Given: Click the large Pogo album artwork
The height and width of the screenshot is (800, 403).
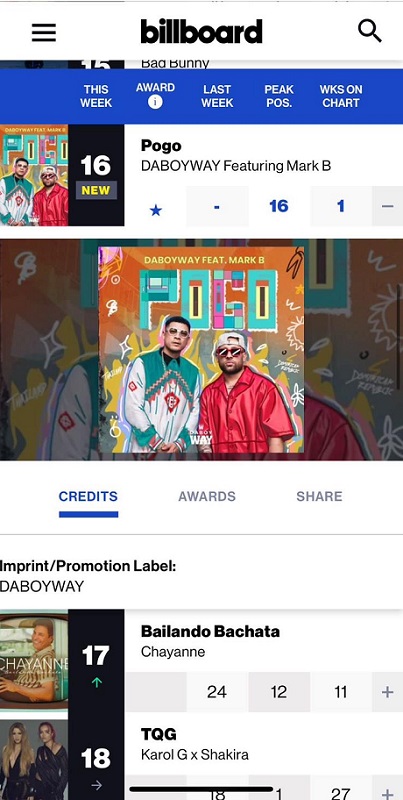Looking at the screenshot, I should pyautogui.click(x=202, y=349).
